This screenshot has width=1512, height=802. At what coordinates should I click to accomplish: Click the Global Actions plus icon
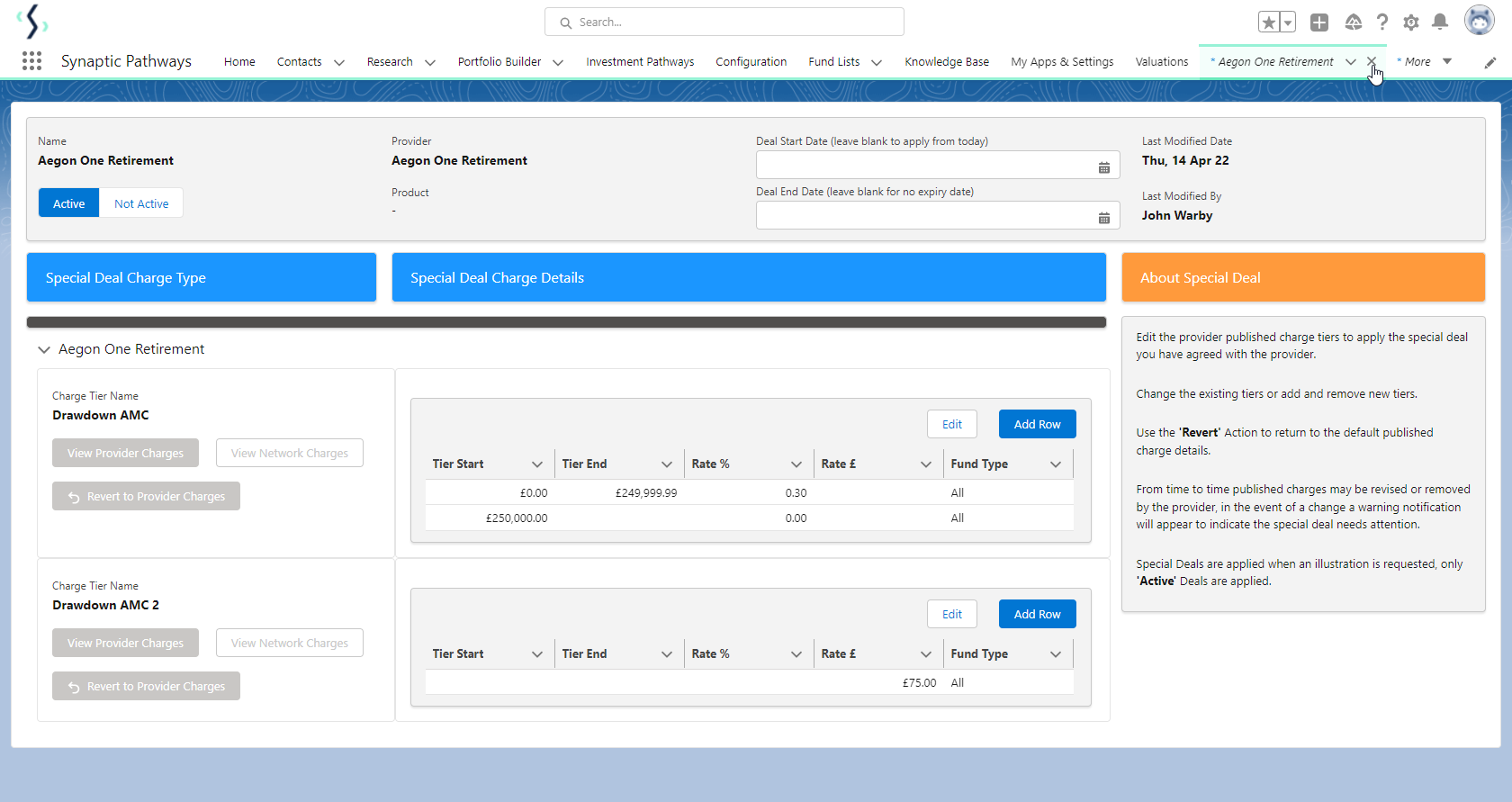(1319, 23)
